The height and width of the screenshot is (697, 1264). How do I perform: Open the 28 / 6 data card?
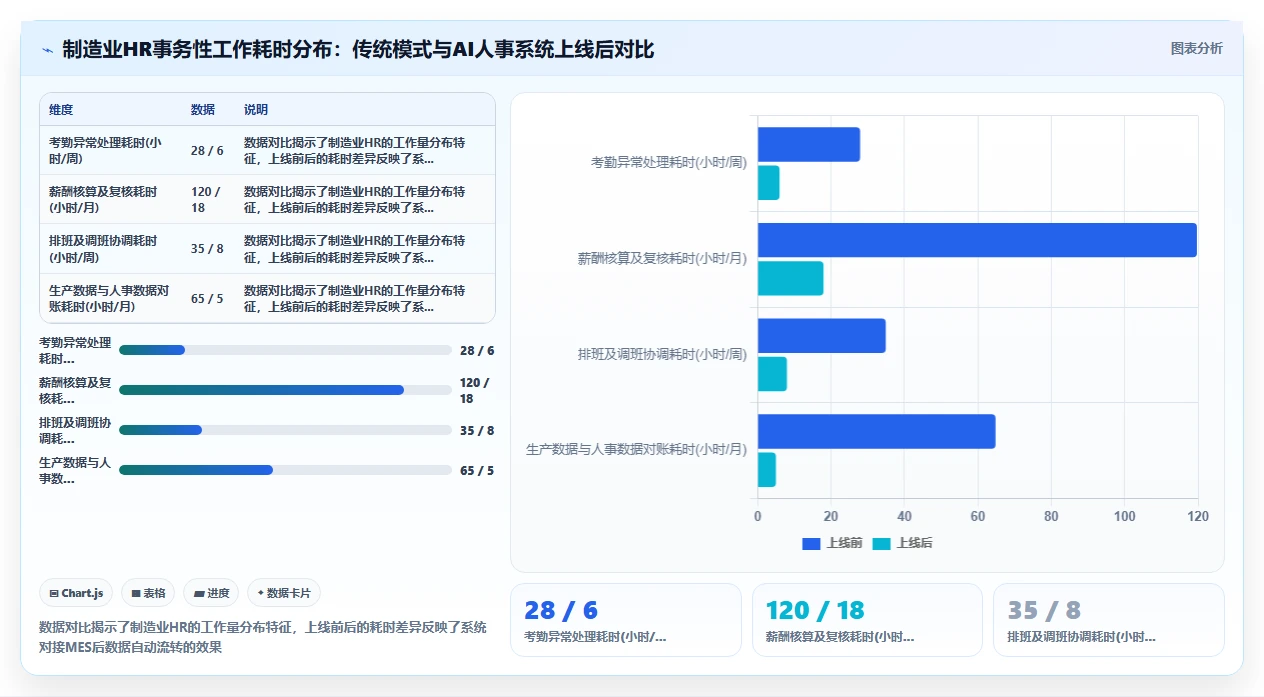(x=626, y=620)
